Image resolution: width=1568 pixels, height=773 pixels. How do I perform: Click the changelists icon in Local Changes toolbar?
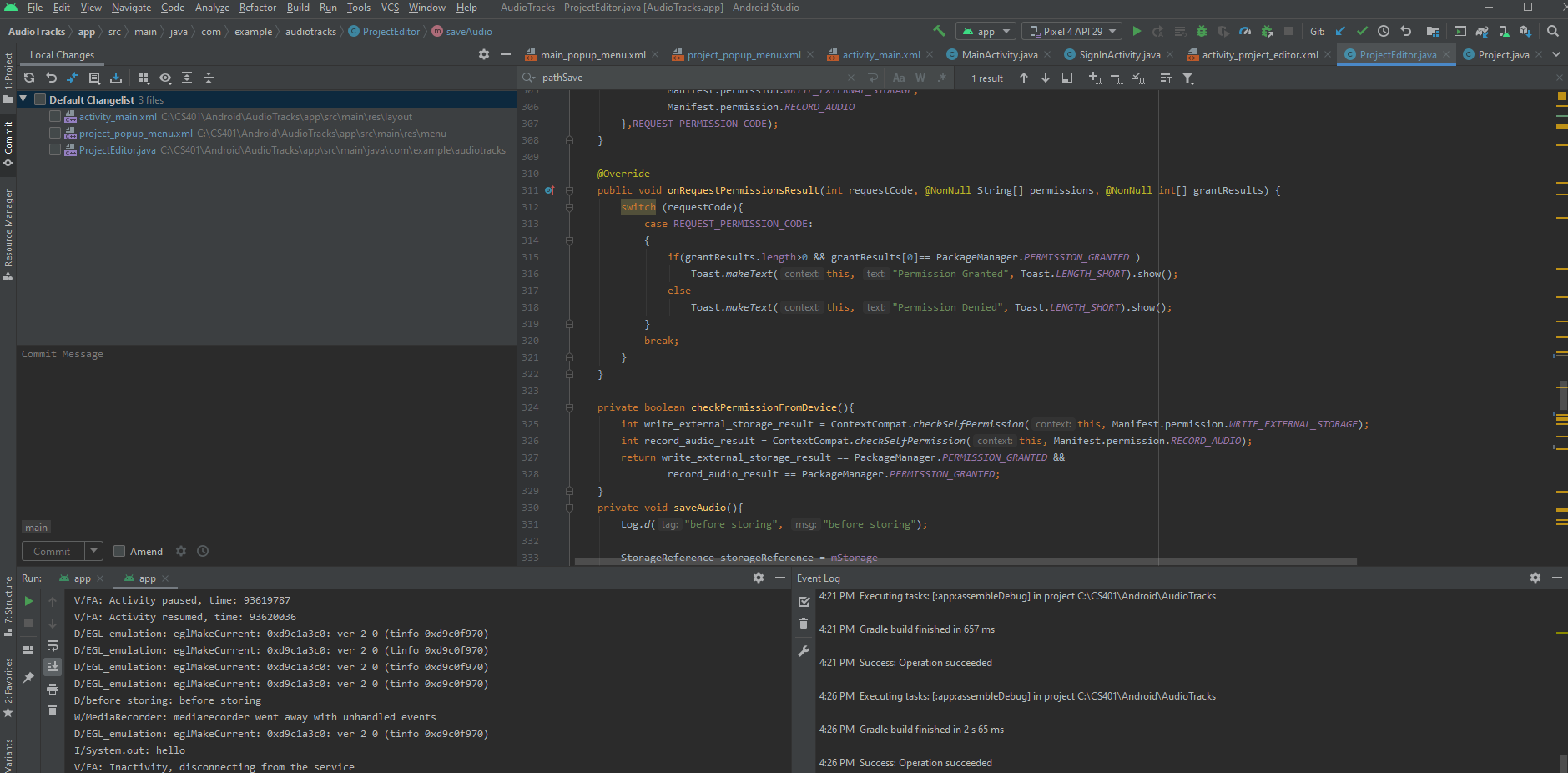click(94, 78)
